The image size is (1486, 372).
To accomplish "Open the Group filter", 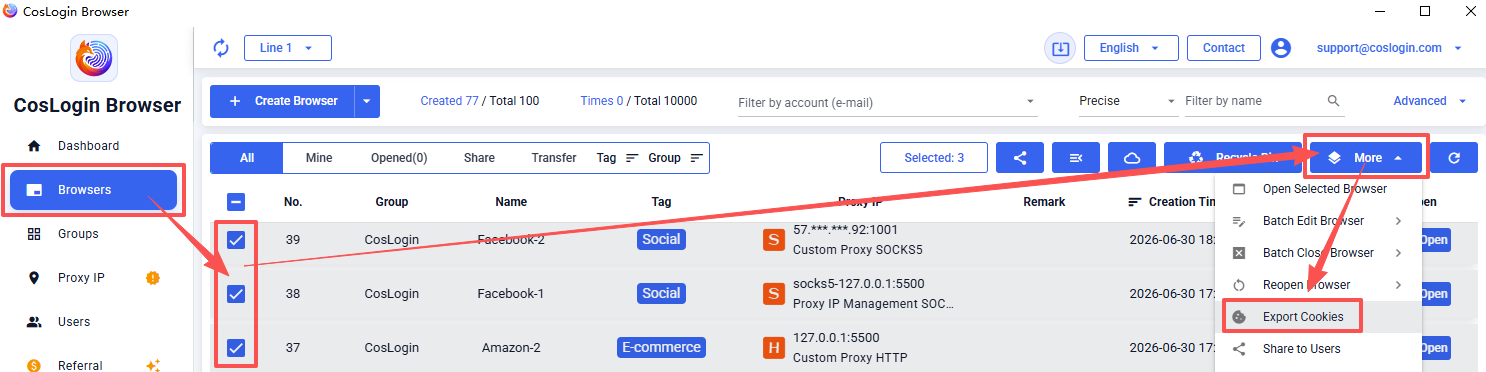I will coord(675,158).
